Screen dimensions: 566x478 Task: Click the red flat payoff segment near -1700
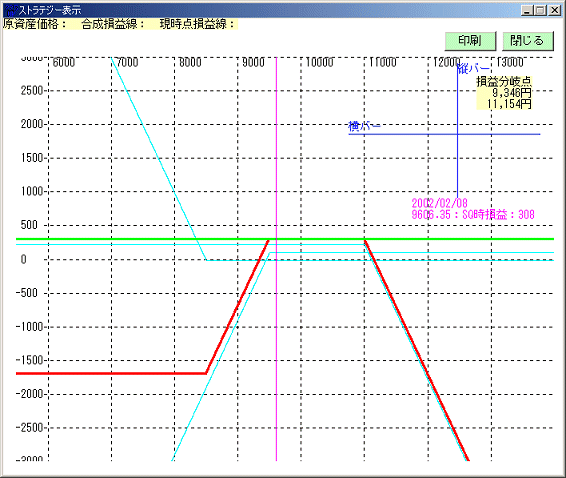tap(111, 373)
